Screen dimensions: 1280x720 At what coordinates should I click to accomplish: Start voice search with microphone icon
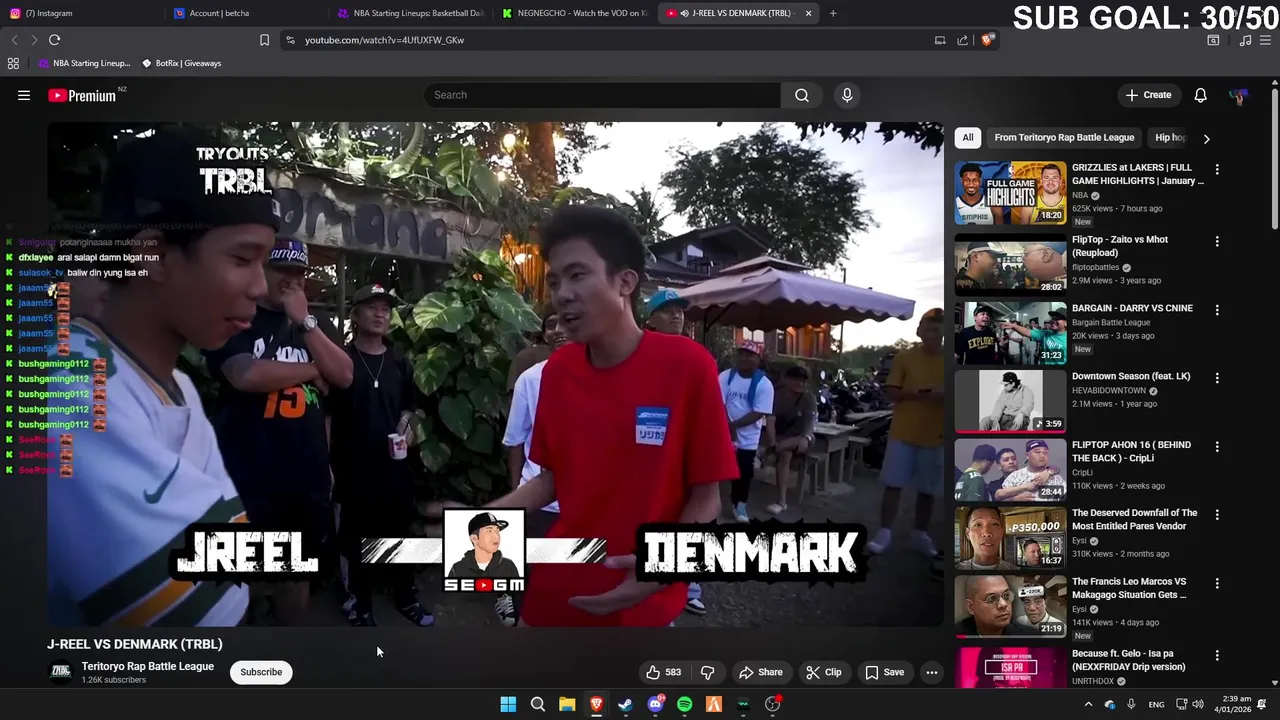847,95
